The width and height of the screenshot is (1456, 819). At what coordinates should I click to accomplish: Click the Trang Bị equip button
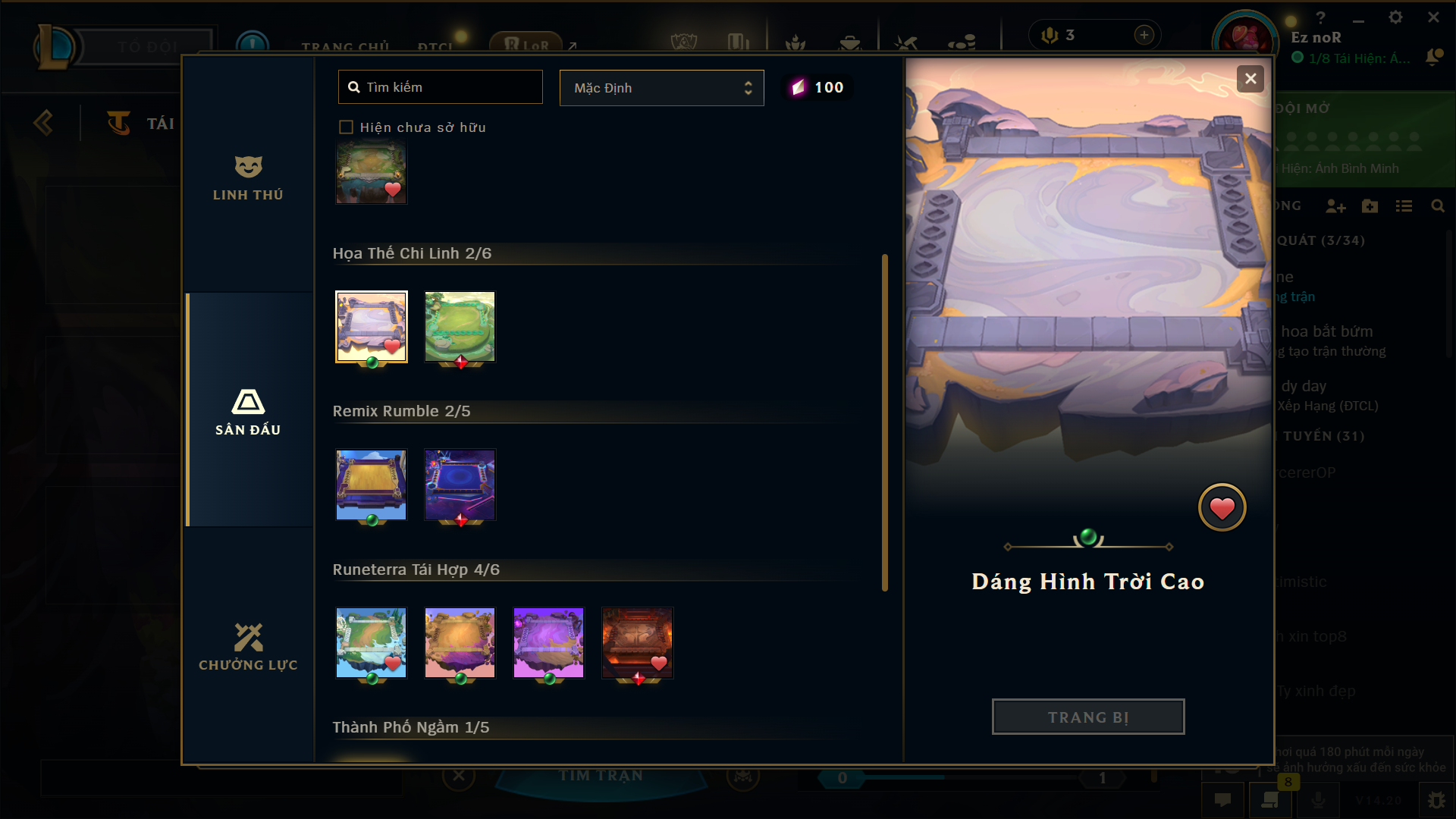1088,717
